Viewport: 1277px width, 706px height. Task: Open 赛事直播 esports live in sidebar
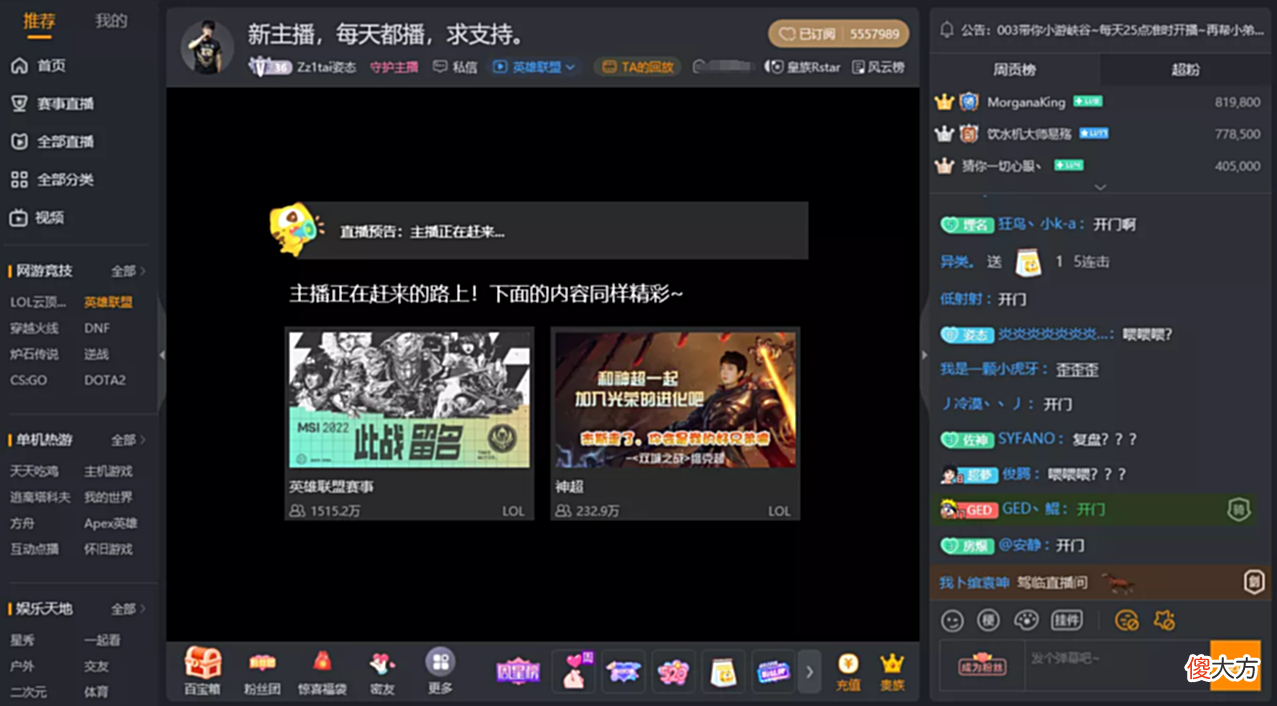(x=52, y=103)
